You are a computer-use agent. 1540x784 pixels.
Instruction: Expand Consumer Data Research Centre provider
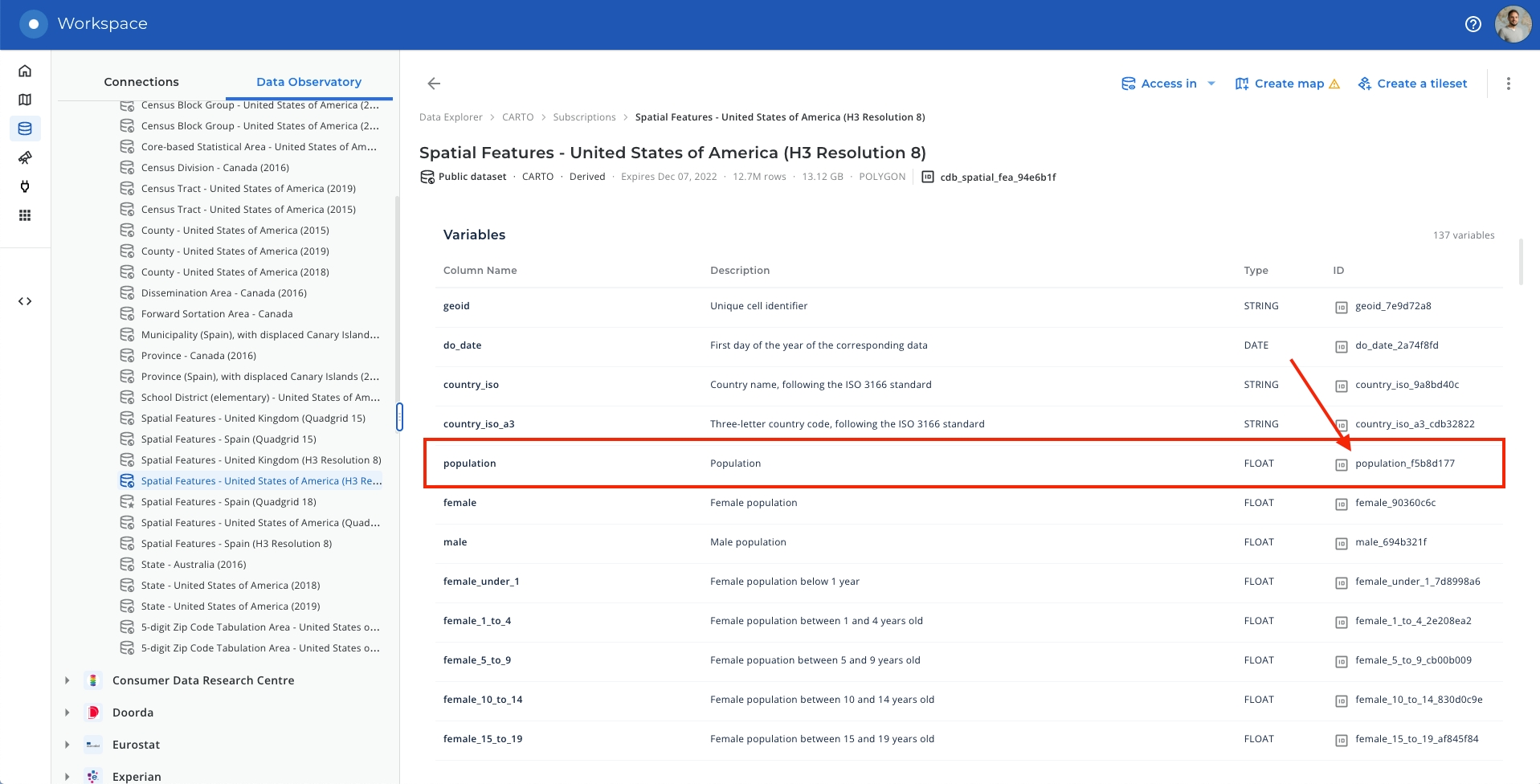pos(67,680)
